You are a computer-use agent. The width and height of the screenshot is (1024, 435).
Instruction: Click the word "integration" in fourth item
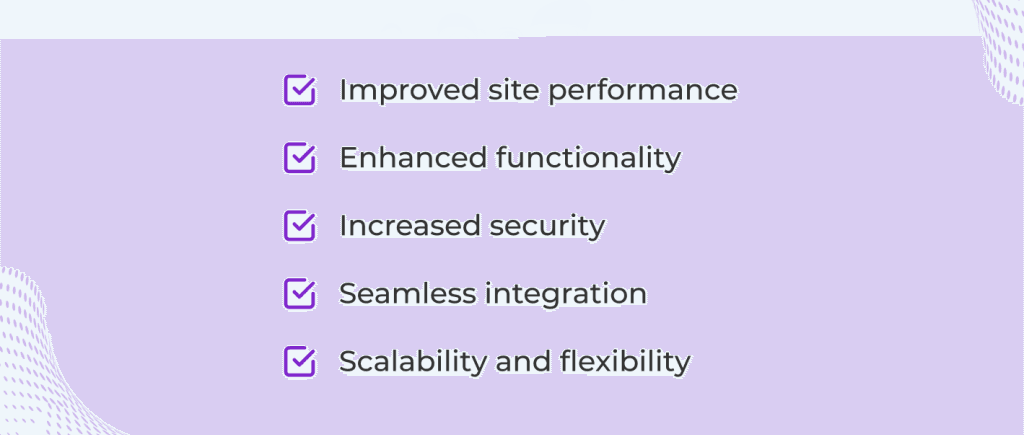click(566, 295)
